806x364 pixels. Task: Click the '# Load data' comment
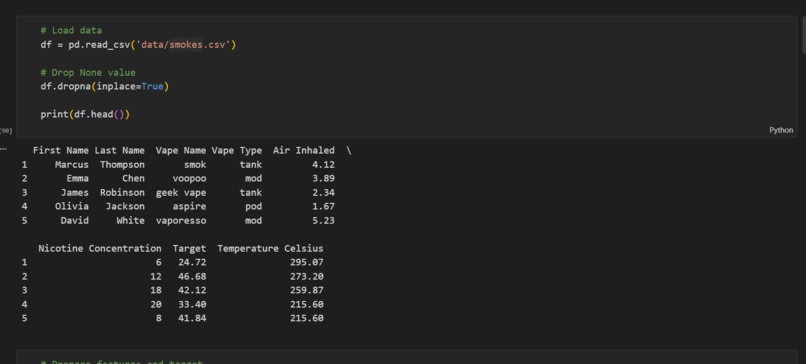pos(71,30)
